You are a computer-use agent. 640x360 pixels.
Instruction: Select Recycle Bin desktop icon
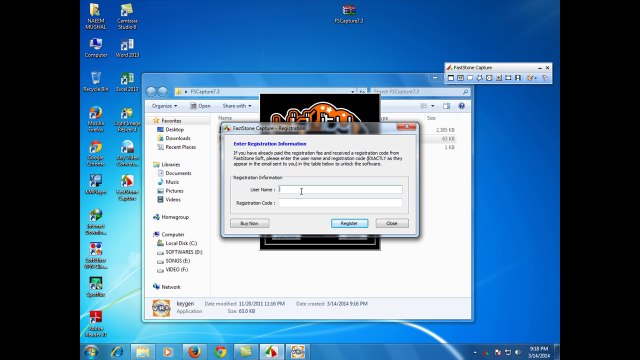click(96, 82)
